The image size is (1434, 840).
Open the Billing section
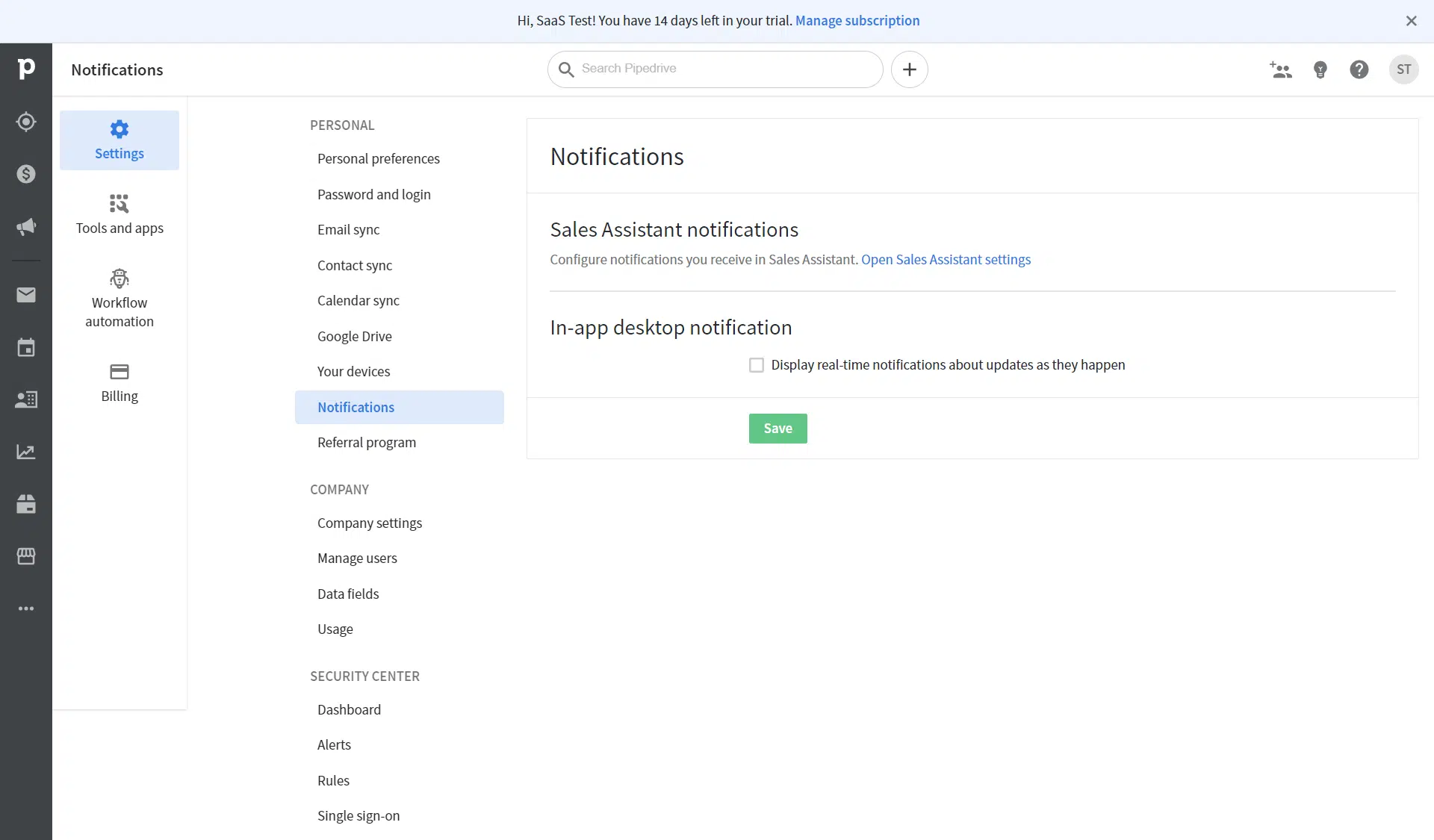point(119,383)
